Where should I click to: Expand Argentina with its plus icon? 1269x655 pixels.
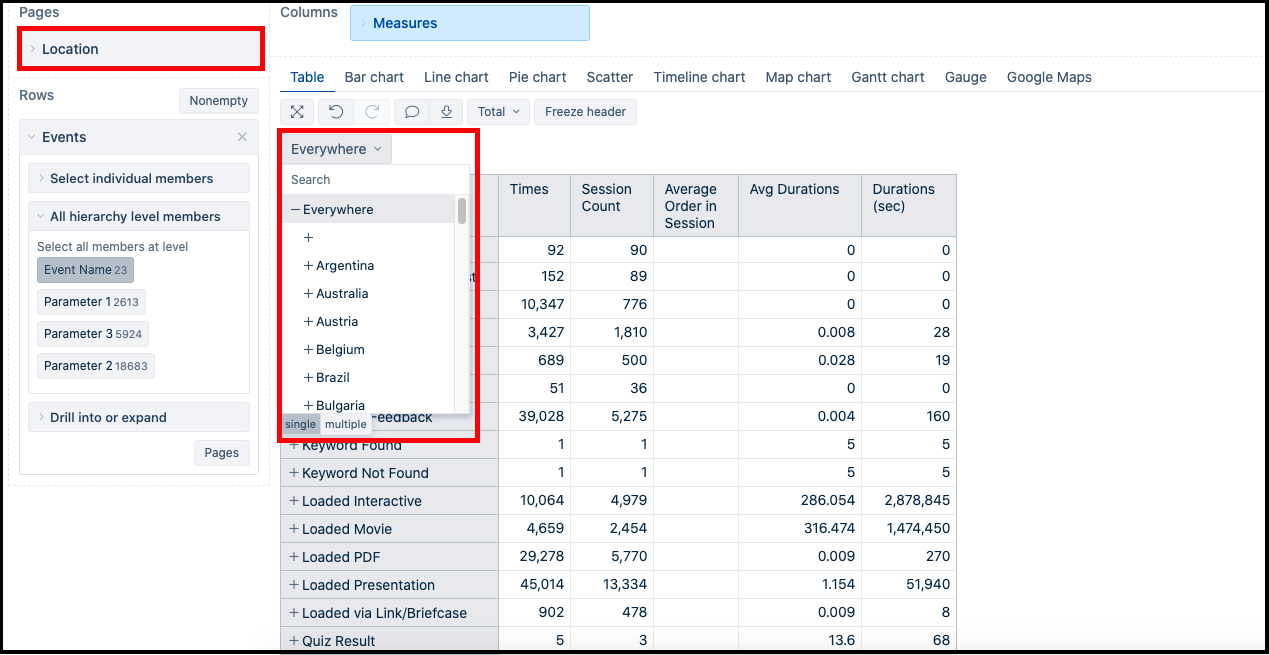[308, 266]
